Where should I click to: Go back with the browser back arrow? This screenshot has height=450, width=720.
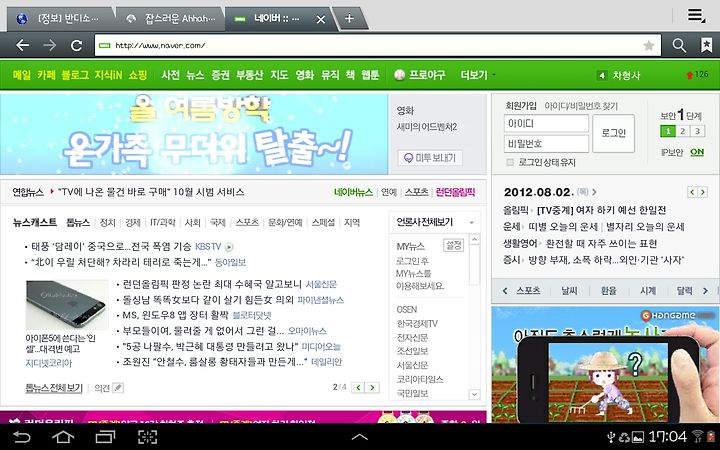[22, 45]
